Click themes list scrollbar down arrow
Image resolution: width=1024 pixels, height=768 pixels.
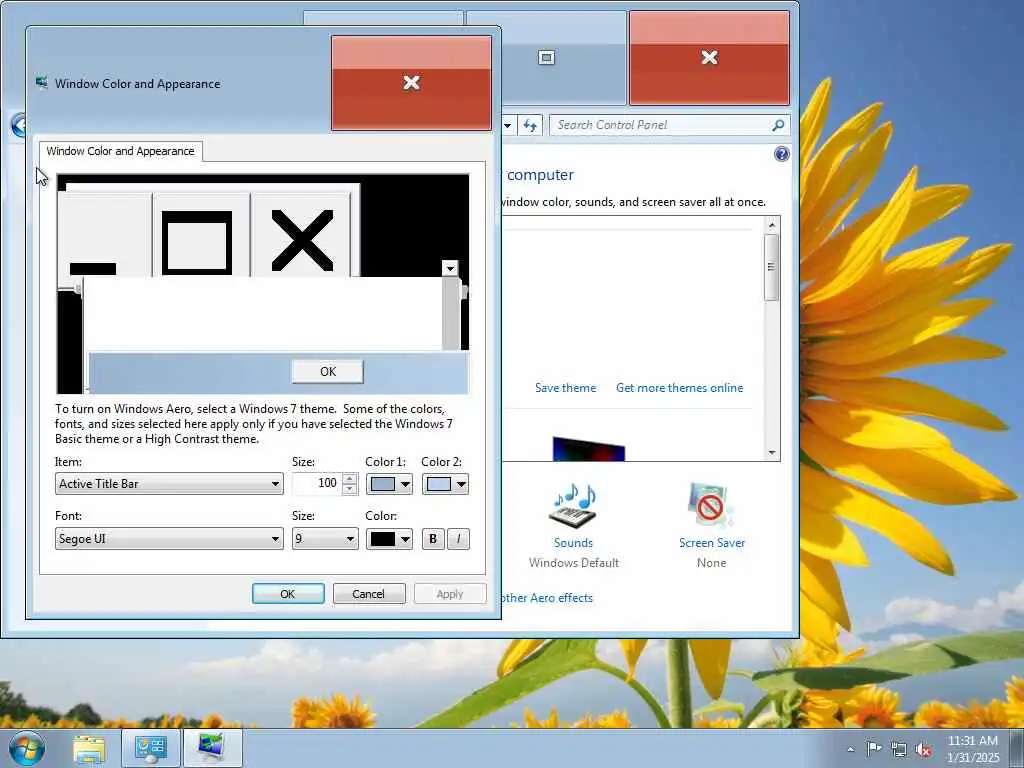coord(772,452)
